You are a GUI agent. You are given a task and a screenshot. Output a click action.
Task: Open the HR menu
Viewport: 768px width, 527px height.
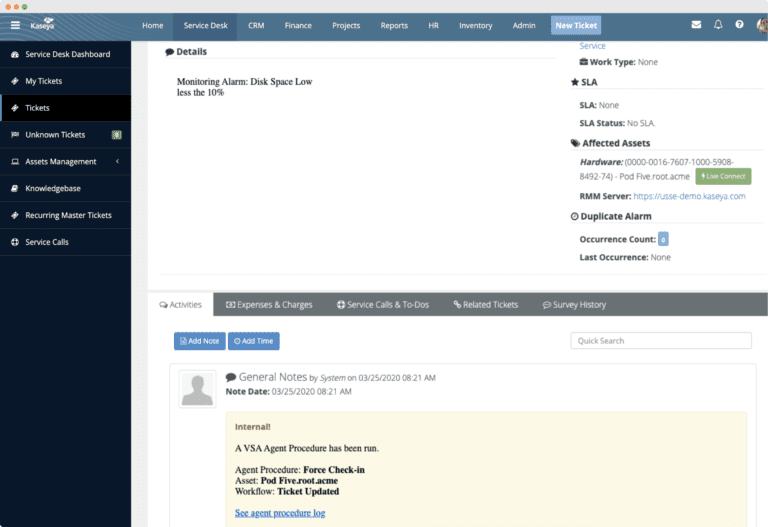click(433, 25)
